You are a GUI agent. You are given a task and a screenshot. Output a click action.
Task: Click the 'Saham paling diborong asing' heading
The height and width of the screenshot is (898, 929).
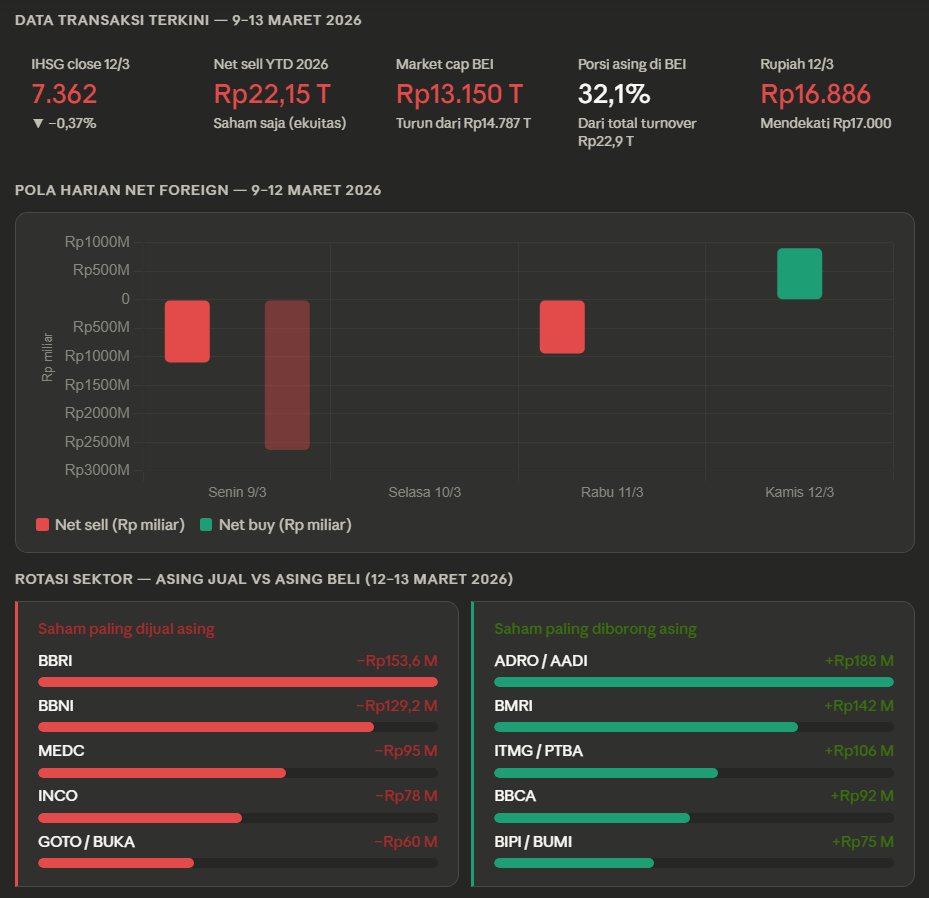595,629
